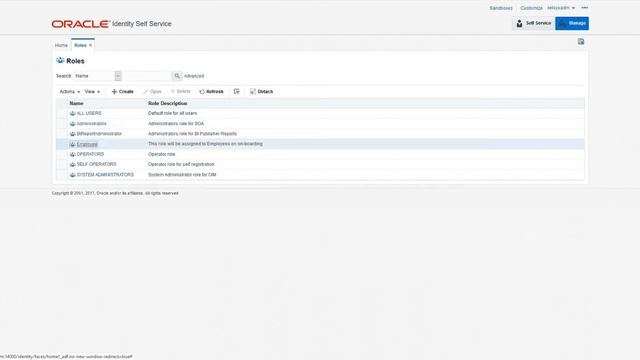Open the Administrators role link
The image size is (640, 360).
[x=91, y=123]
